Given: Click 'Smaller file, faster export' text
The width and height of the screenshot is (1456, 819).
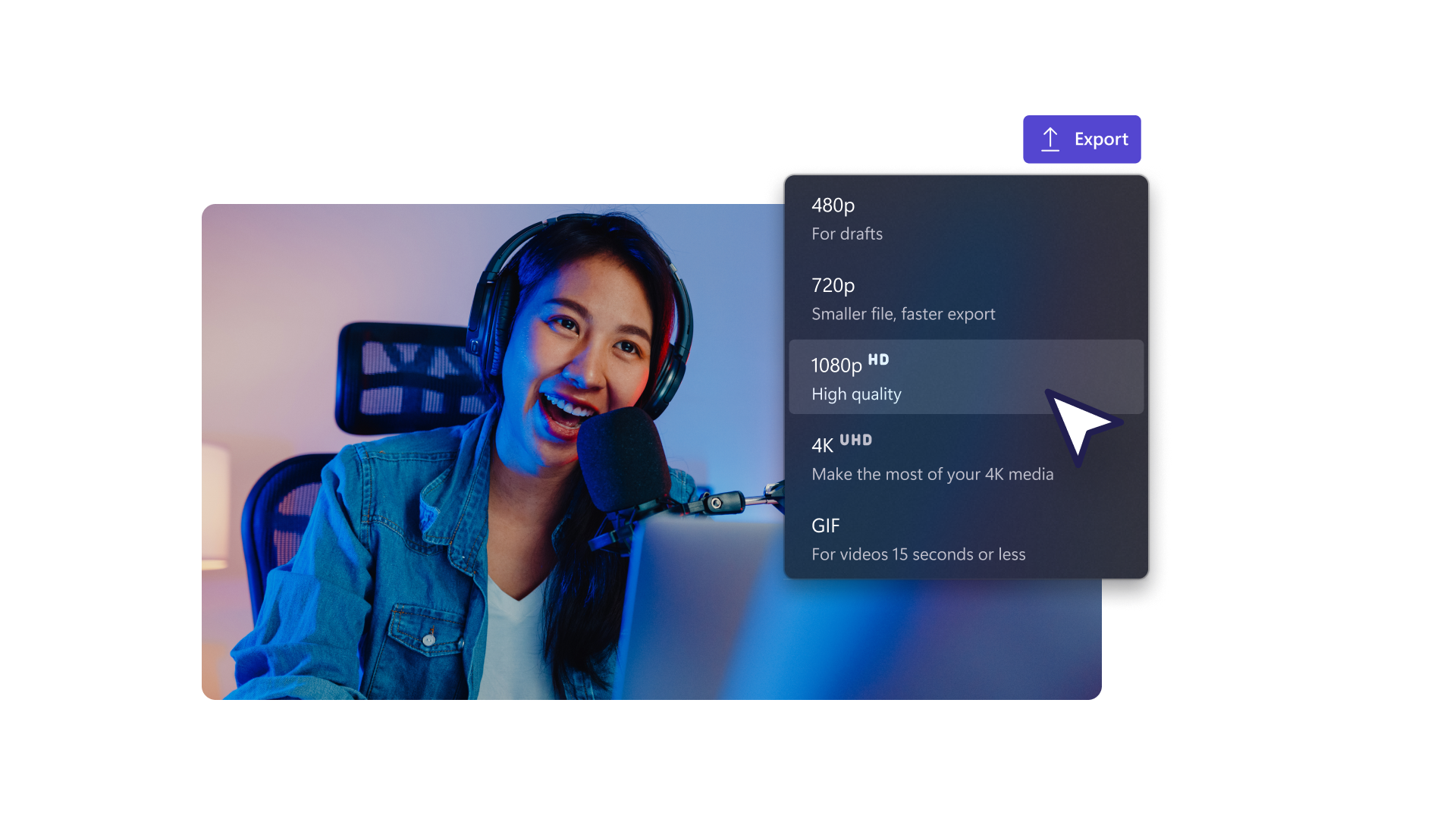Looking at the screenshot, I should (903, 314).
